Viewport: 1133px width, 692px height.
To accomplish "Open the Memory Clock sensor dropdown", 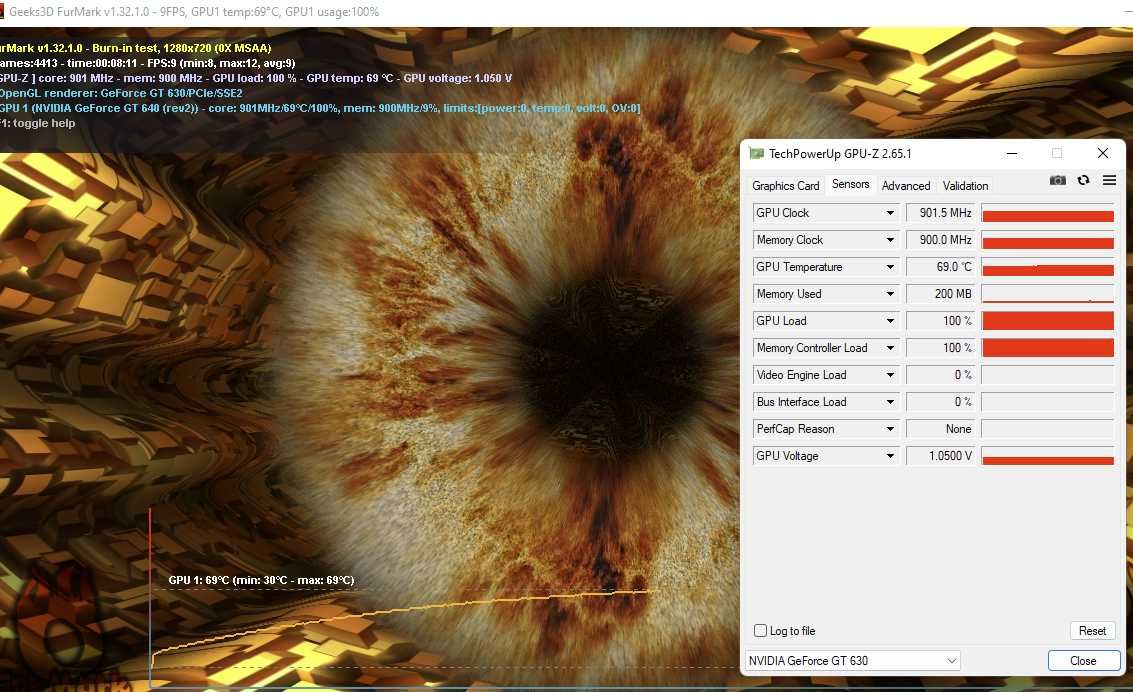I will pyautogui.click(x=890, y=240).
